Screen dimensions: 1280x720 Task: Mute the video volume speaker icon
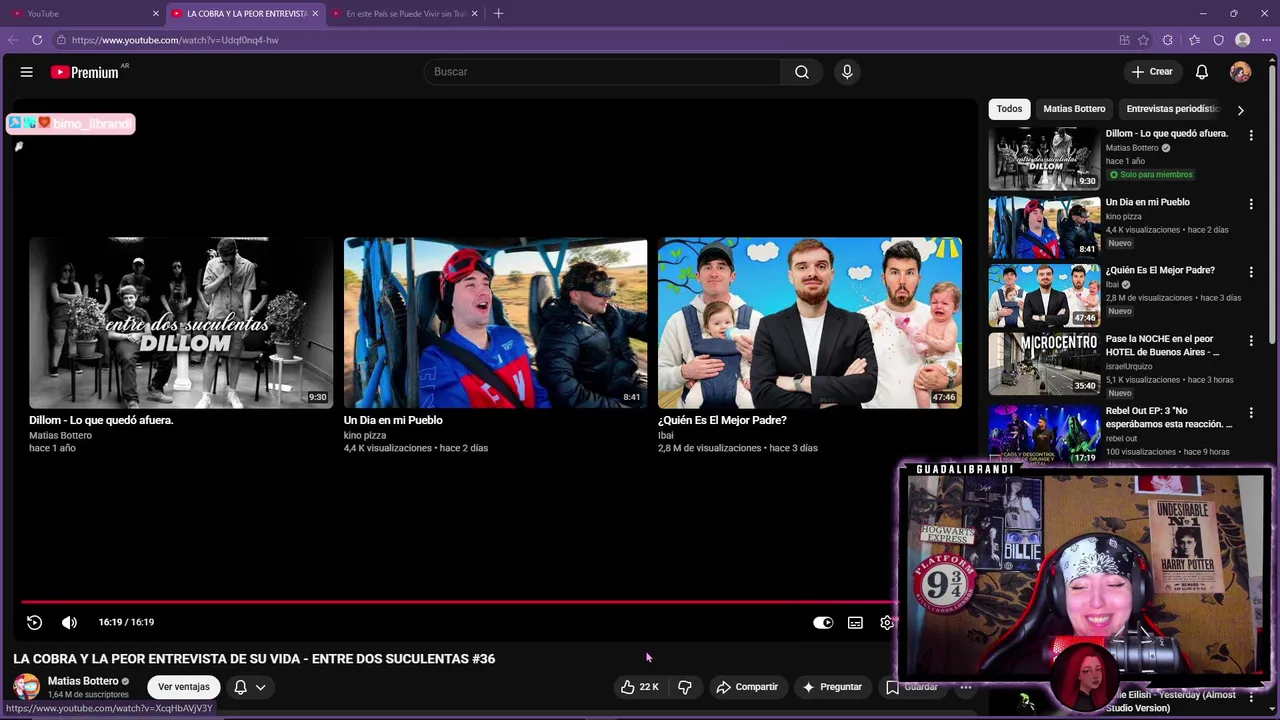coord(69,622)
